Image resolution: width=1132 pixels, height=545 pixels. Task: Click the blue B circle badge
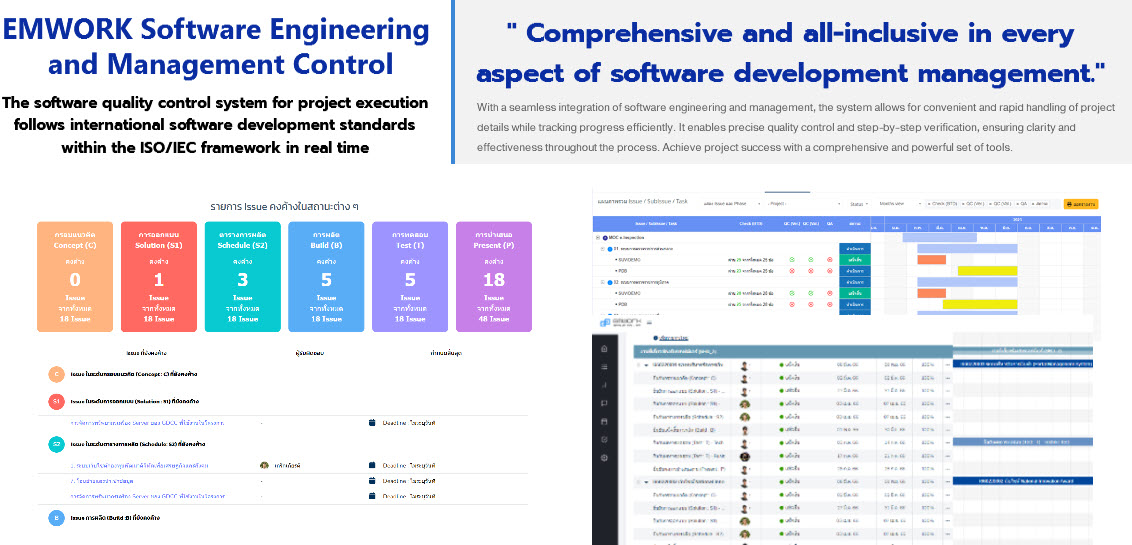pyautogui.click(x=57, y=518)
